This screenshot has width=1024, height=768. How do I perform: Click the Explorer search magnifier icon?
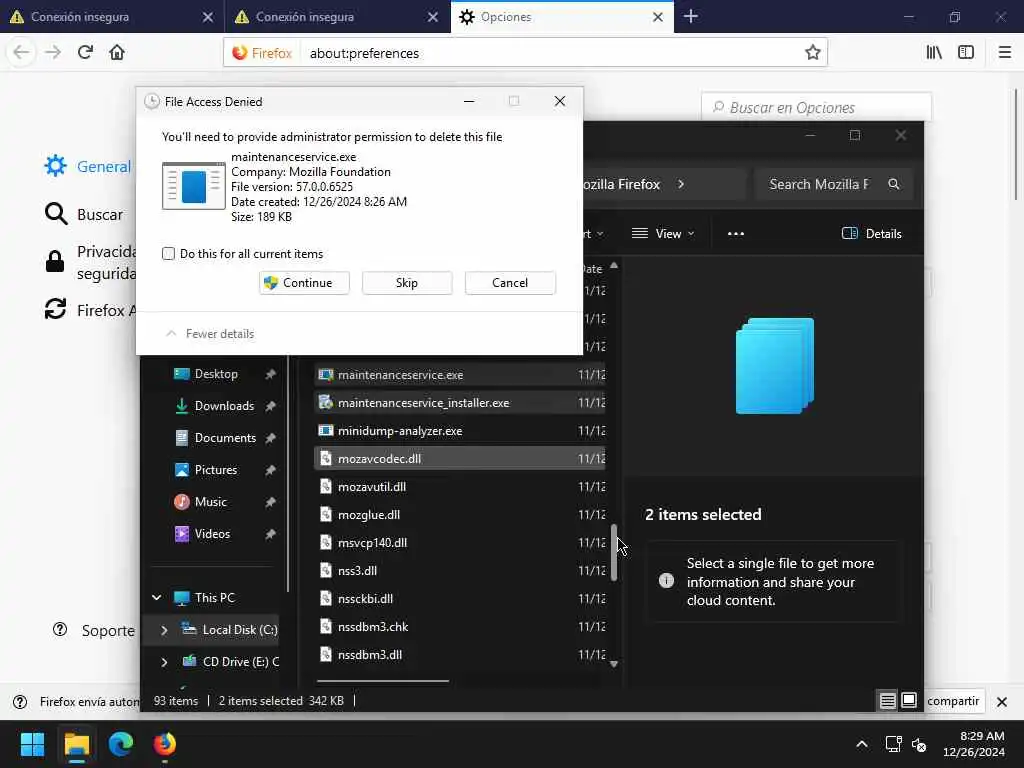893,184
